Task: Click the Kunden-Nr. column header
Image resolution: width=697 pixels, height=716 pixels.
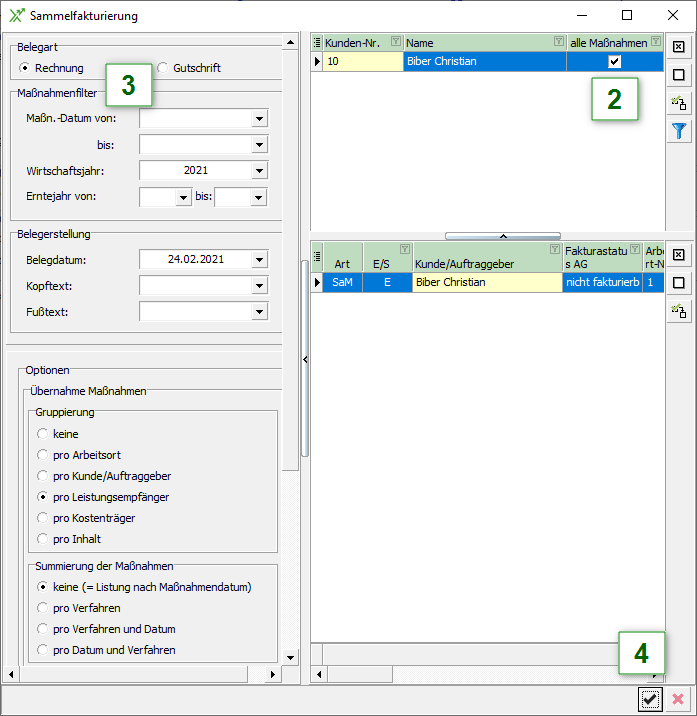Action: click(x=353, y=42)
